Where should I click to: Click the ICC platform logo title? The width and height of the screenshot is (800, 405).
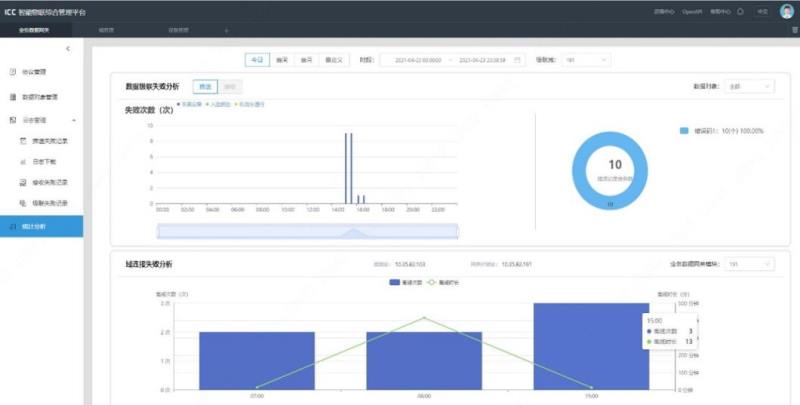(x=45, y=12)
